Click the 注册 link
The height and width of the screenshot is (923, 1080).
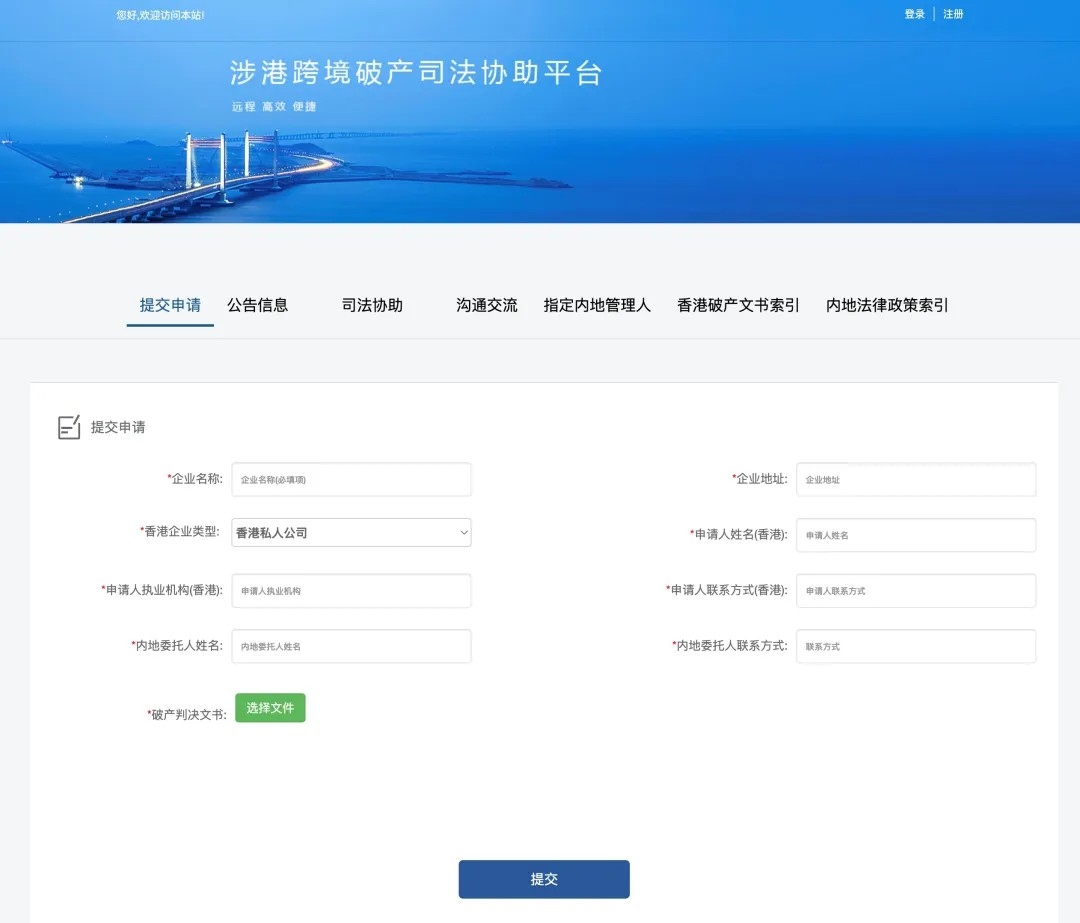pyautogui.click(x=953, y=14)
